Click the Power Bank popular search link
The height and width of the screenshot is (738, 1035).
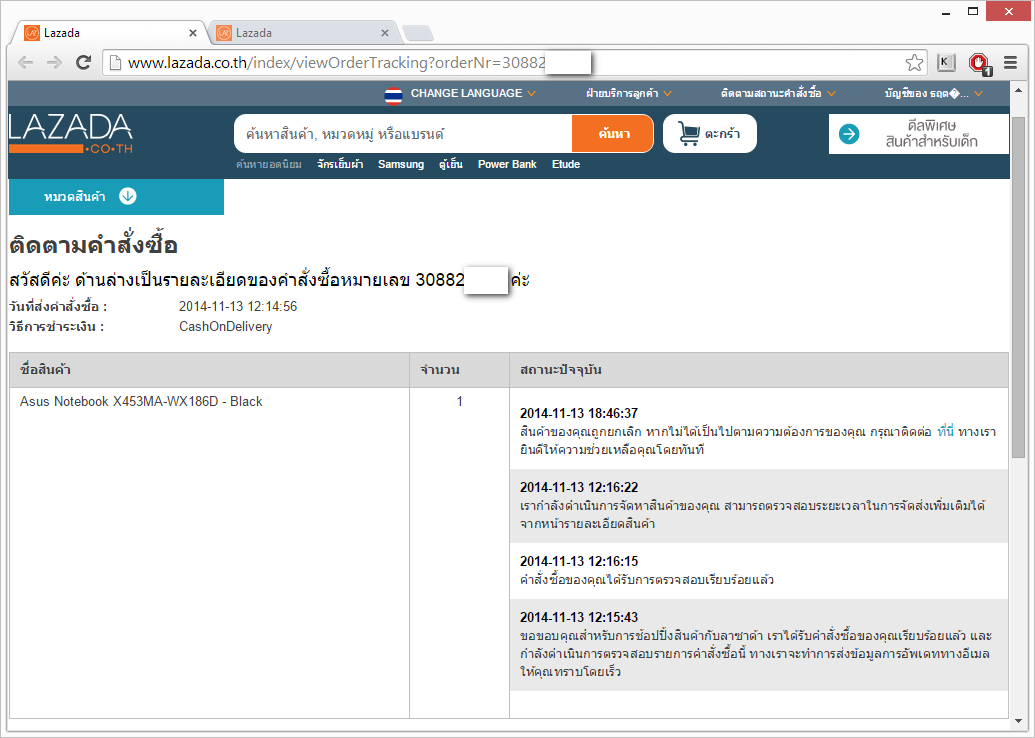(507, 164)
